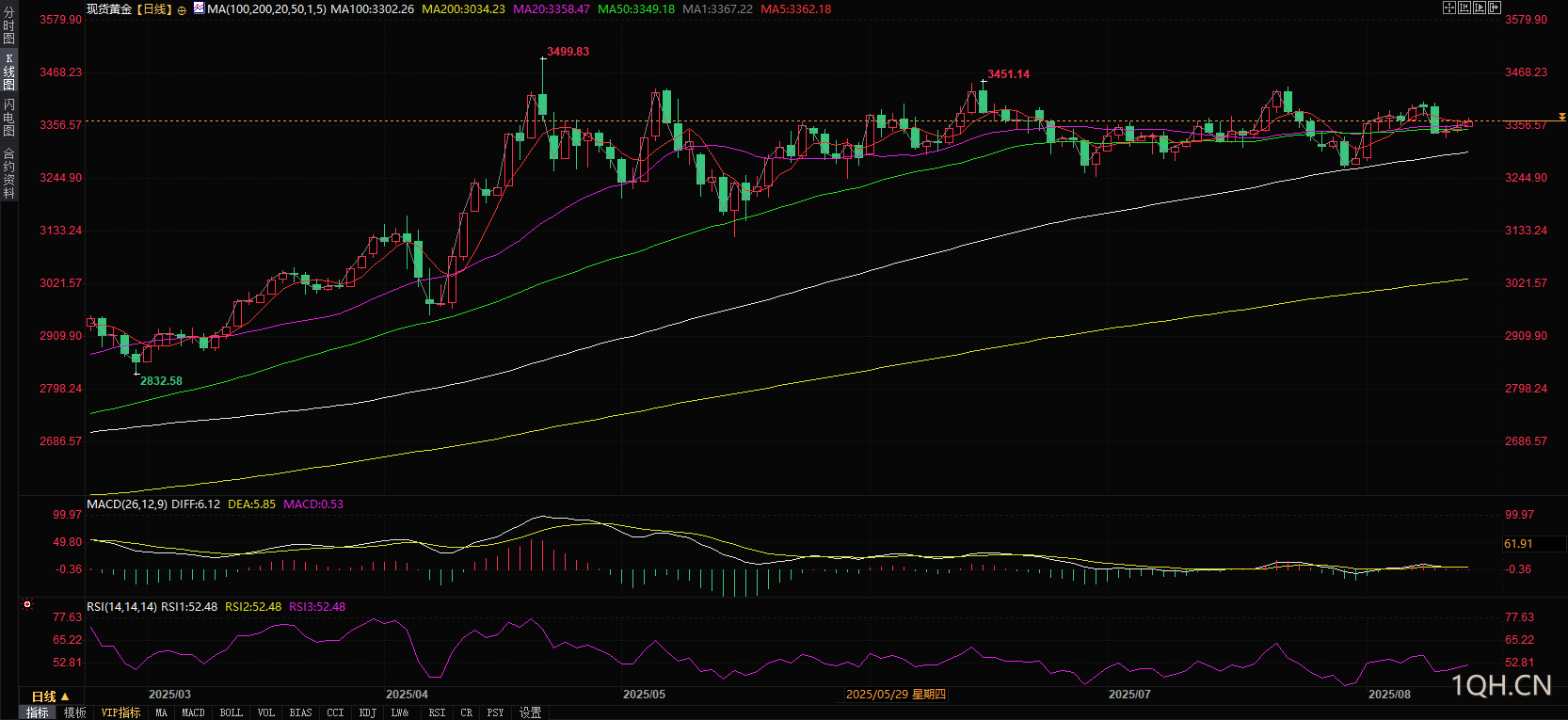The height and width of the screenshot is (720, 1568).
Task: Click the circled plus icon beside 日线
Action: [182, 9]
